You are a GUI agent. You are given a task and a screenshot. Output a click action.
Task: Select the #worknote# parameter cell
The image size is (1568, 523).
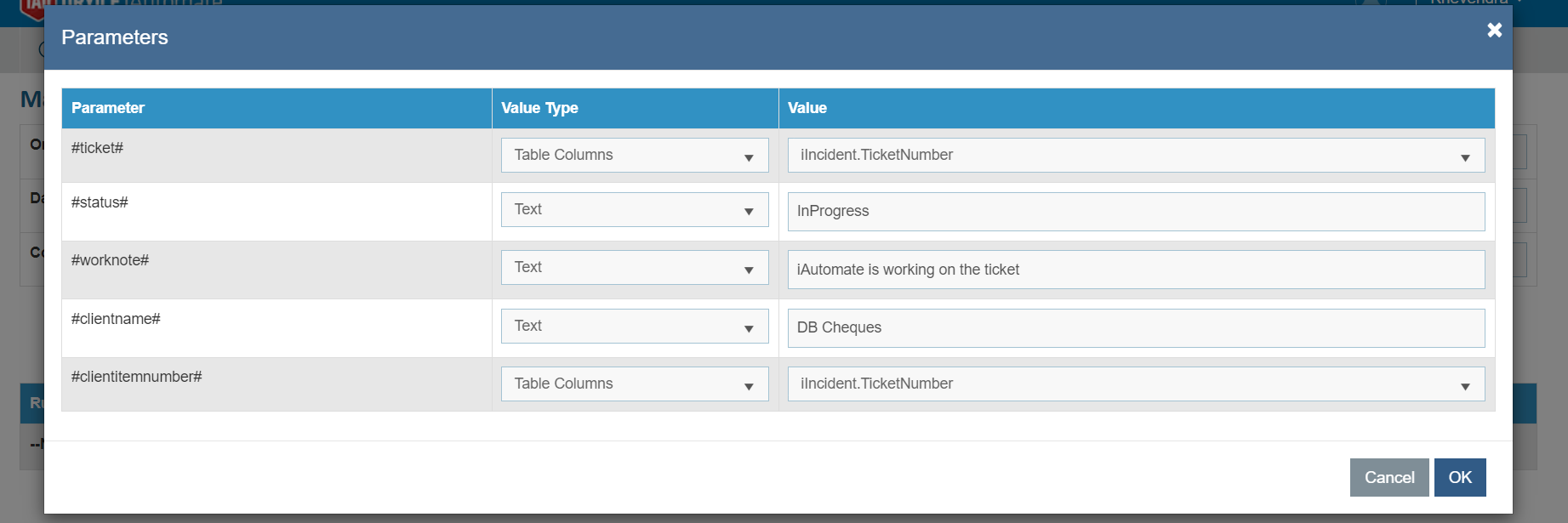[x=110, y=261]
